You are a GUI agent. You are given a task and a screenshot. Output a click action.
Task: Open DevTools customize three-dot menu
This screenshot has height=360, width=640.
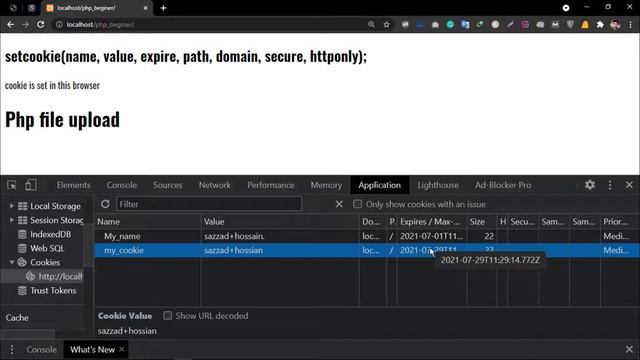pyautogui.click(x=610, y=185)
